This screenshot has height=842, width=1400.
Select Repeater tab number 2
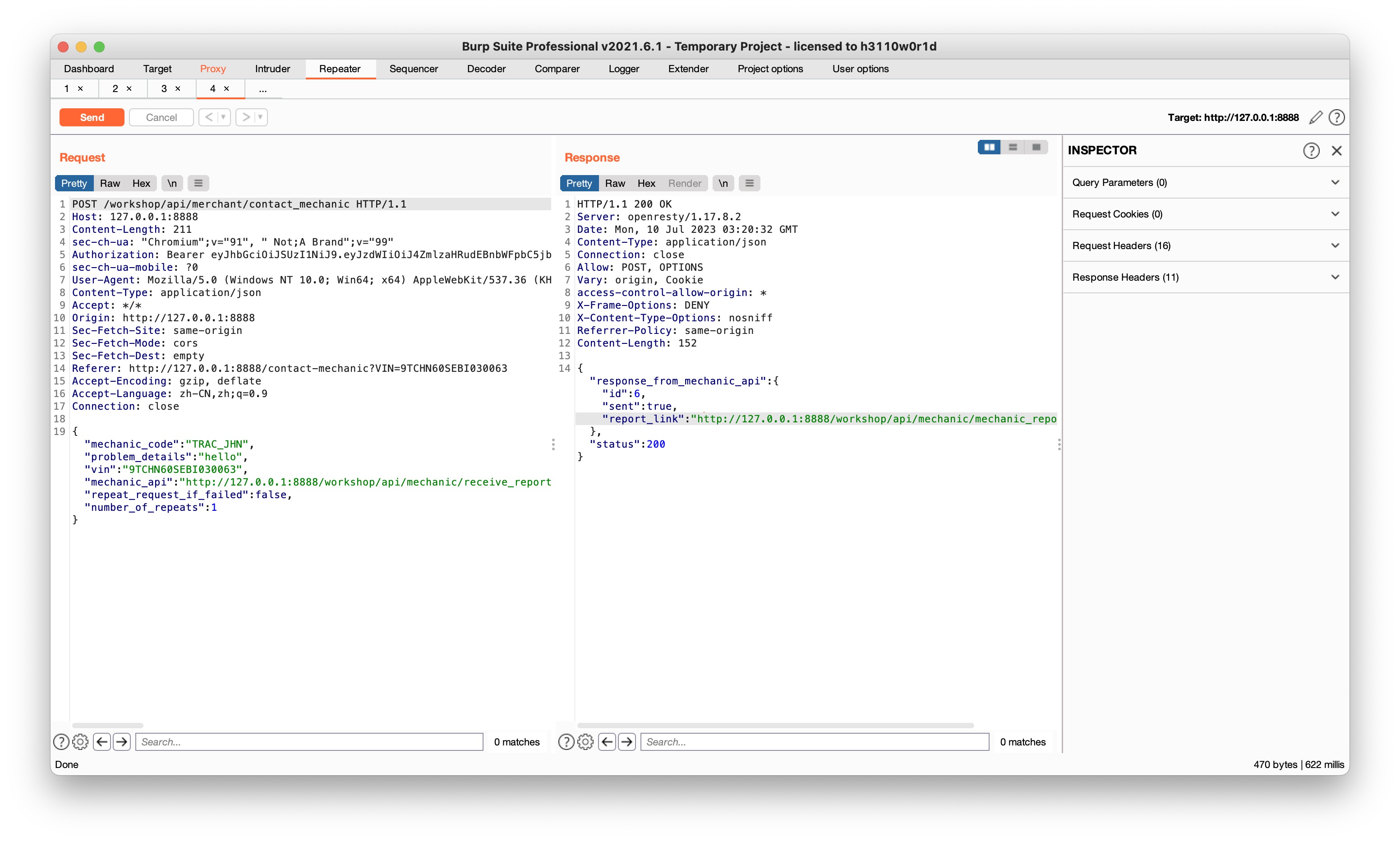tap(115, 88)
